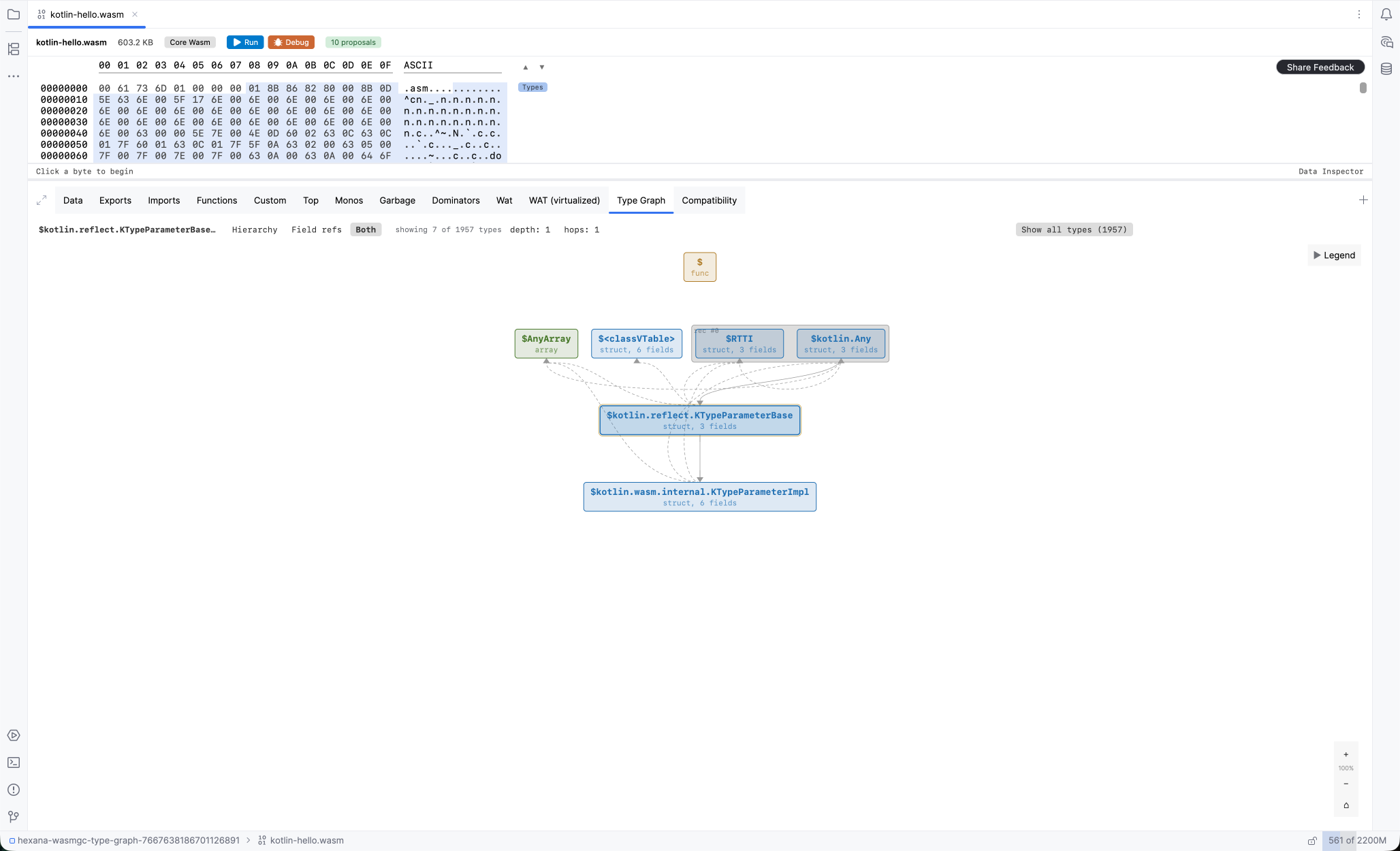
Task: Open the database icon in right sidebar
Action: pos(1386,69)
